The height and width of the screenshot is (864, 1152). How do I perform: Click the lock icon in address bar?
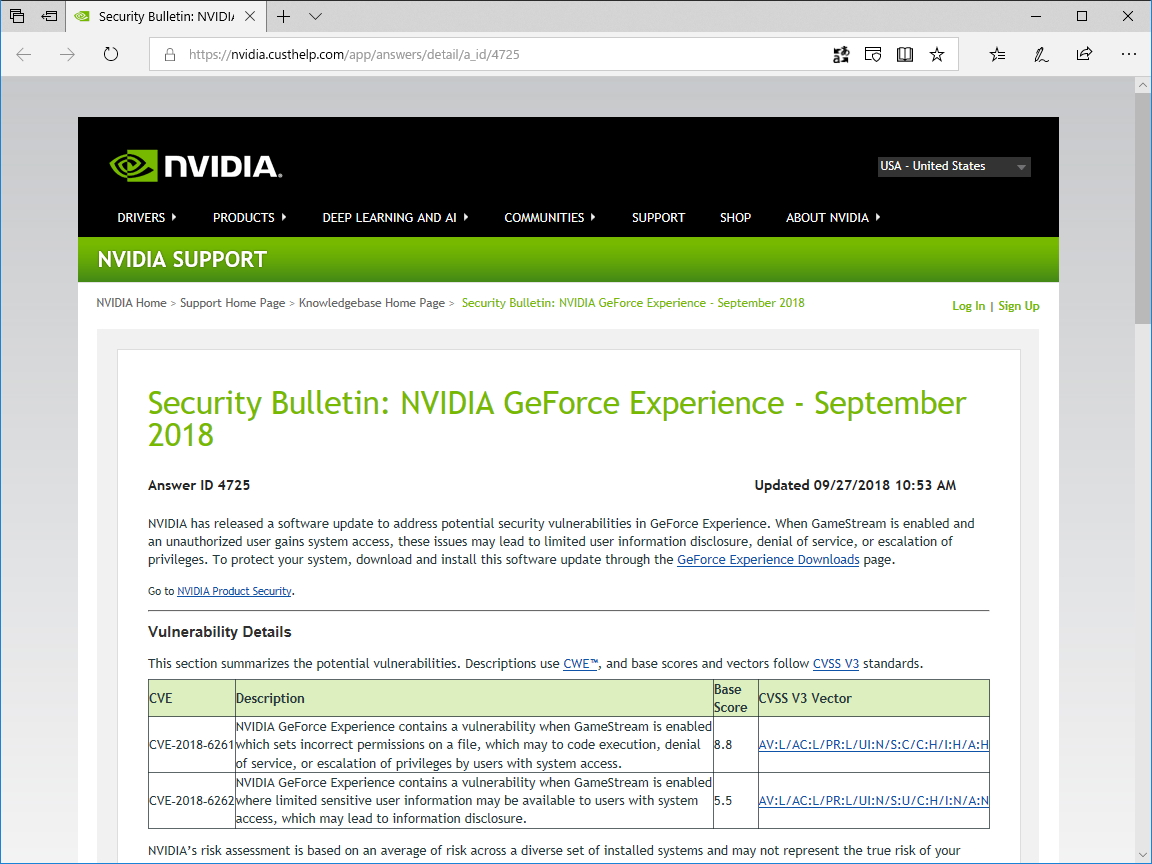[x=170, y=54]
